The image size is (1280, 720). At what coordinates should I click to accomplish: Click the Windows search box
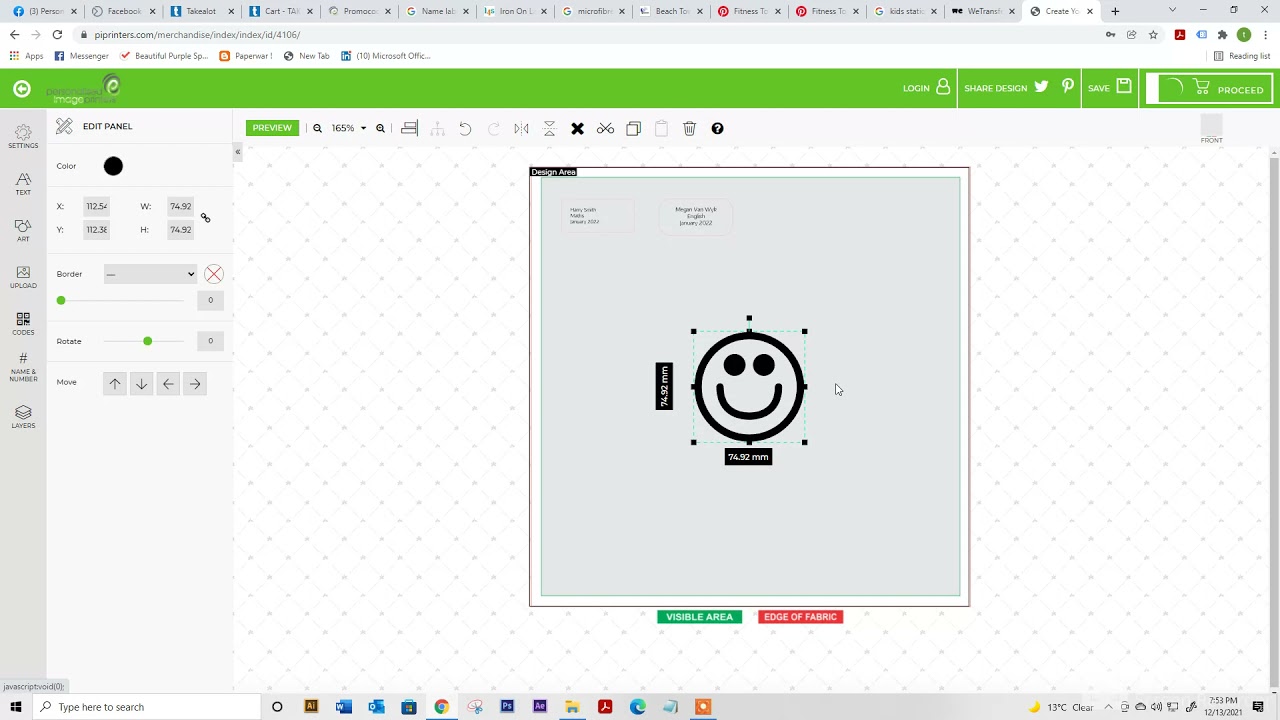click(147, 707)
